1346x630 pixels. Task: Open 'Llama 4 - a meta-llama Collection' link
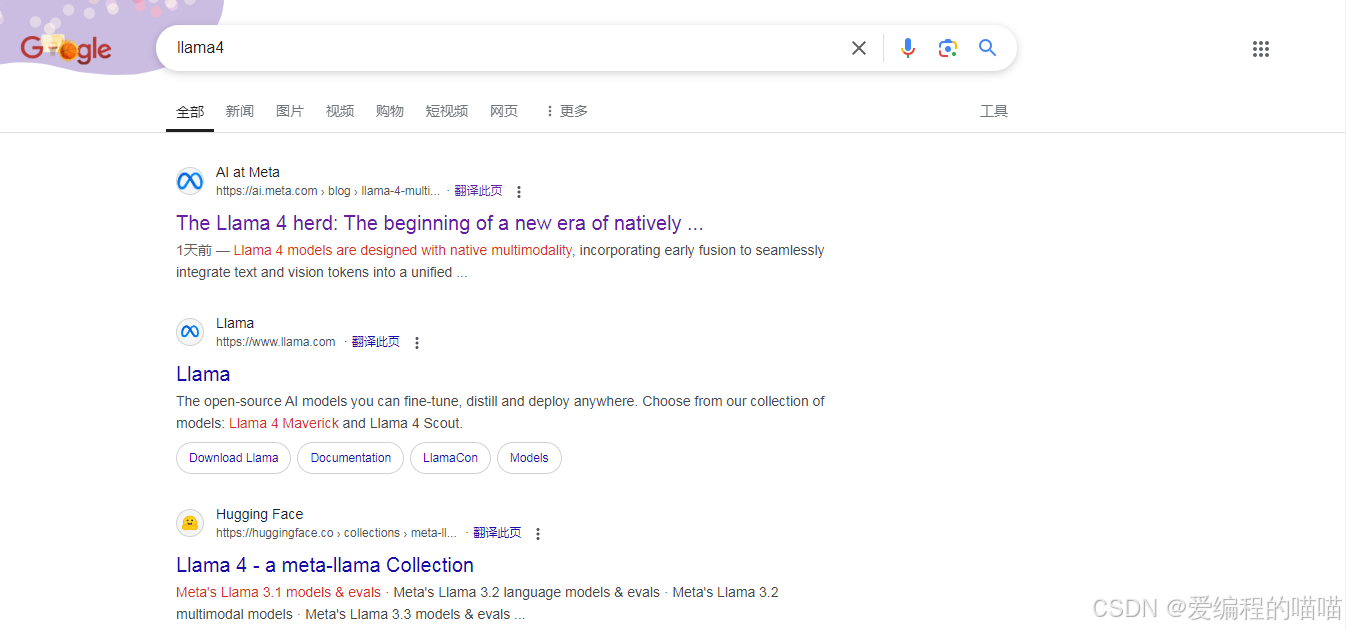(x=325, y=565)
